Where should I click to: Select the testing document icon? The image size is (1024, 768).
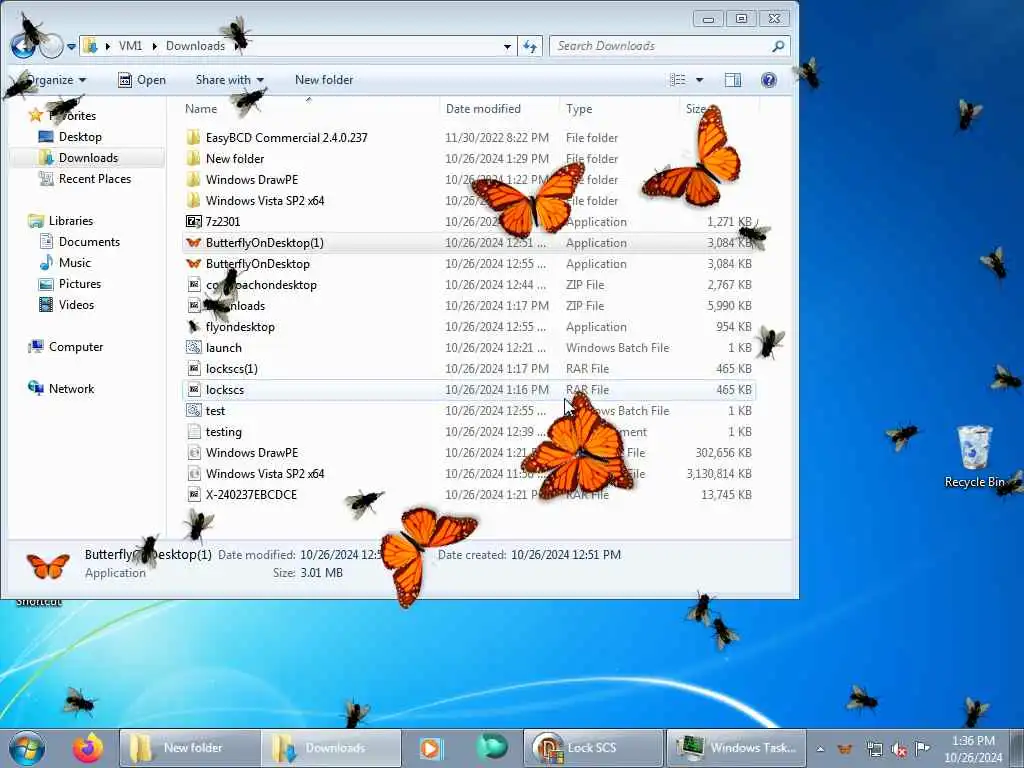click(x=193, y=431)
